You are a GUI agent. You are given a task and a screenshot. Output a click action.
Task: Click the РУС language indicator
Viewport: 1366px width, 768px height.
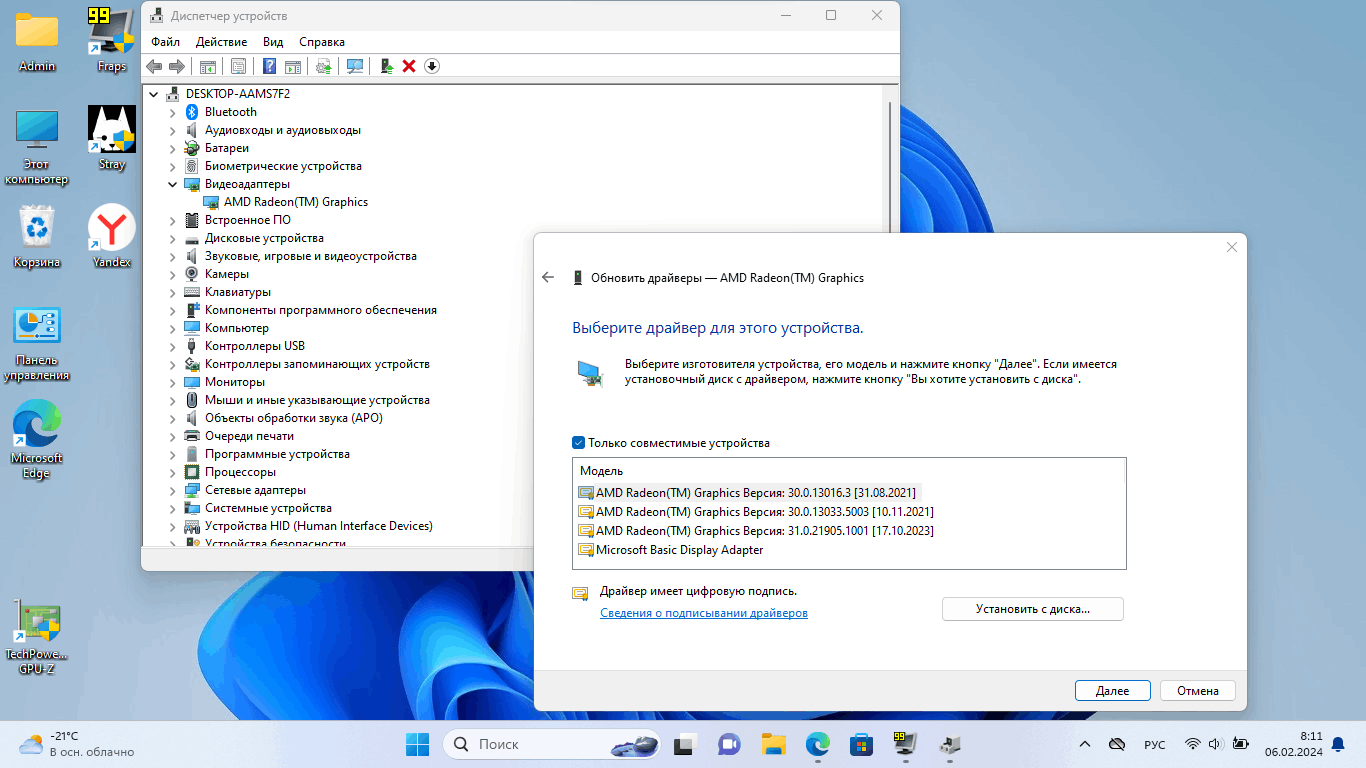pyautogui.click(x=1154, y=744)
